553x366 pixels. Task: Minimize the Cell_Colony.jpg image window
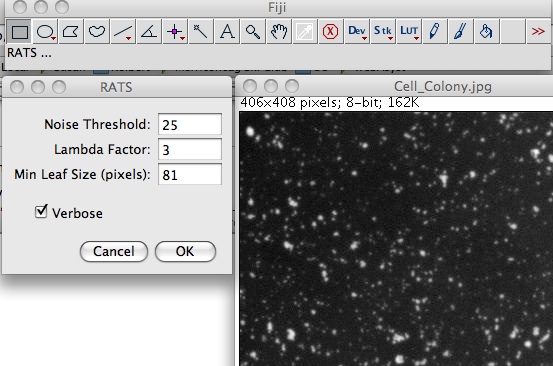(271, 86)
